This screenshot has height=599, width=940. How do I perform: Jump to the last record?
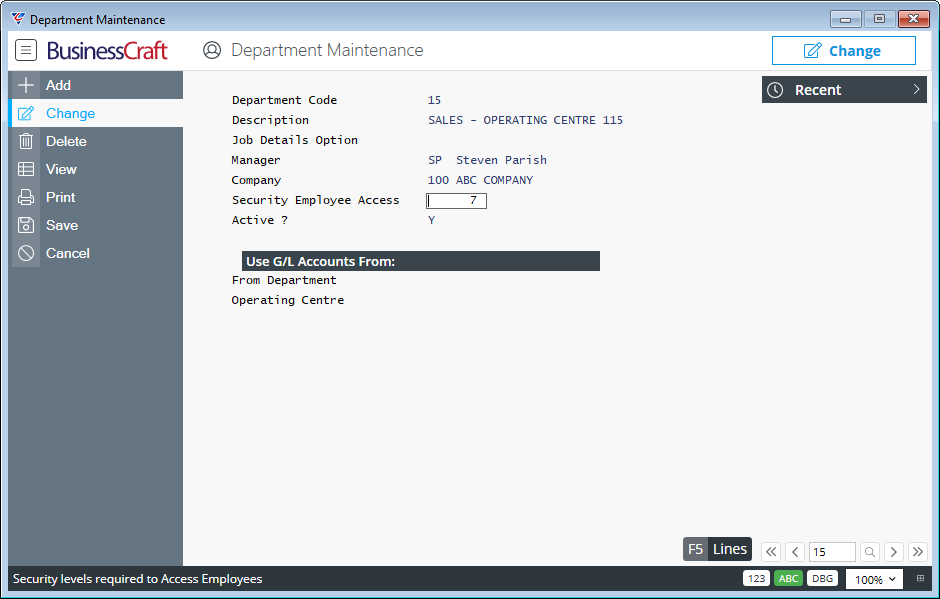[x=918, y=552]
